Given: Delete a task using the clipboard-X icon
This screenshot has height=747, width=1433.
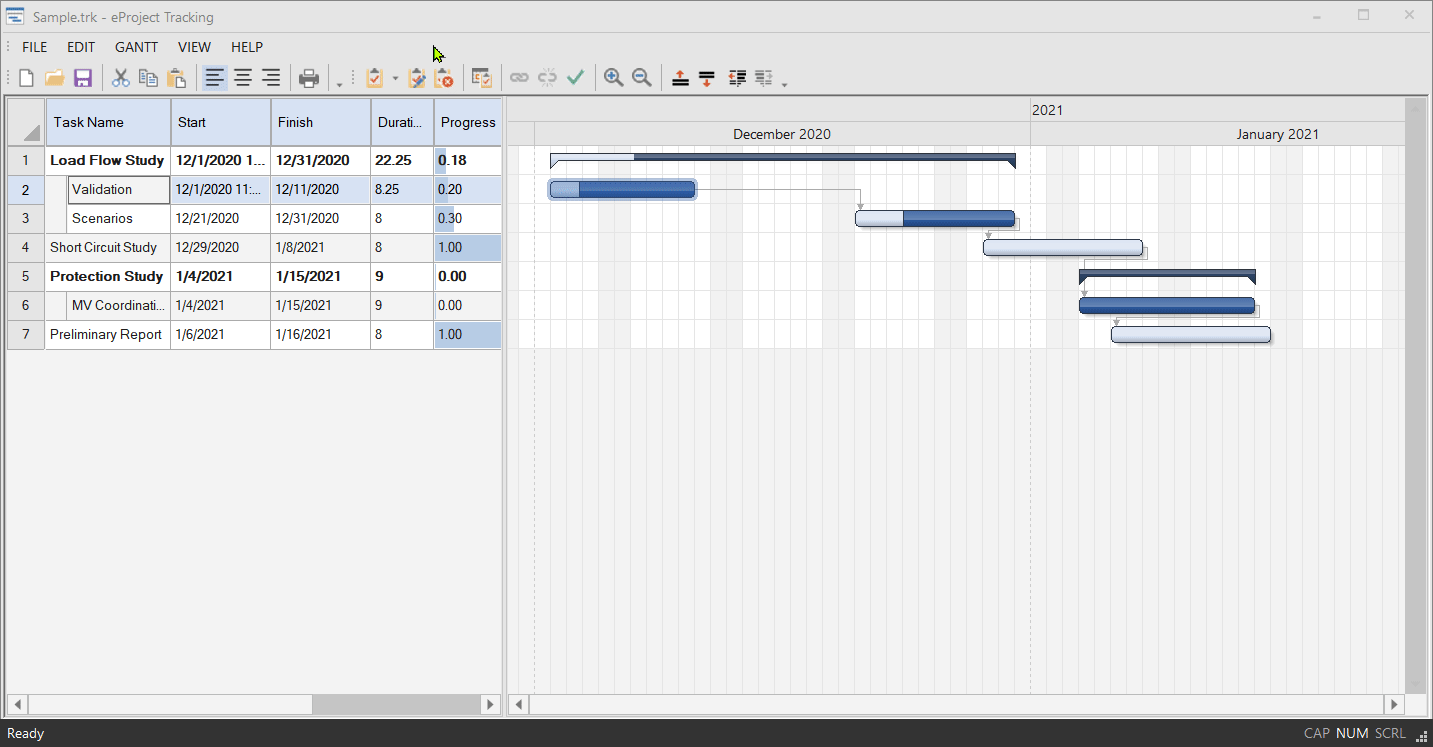Looking at the screenshot, I should coord(445,78).
